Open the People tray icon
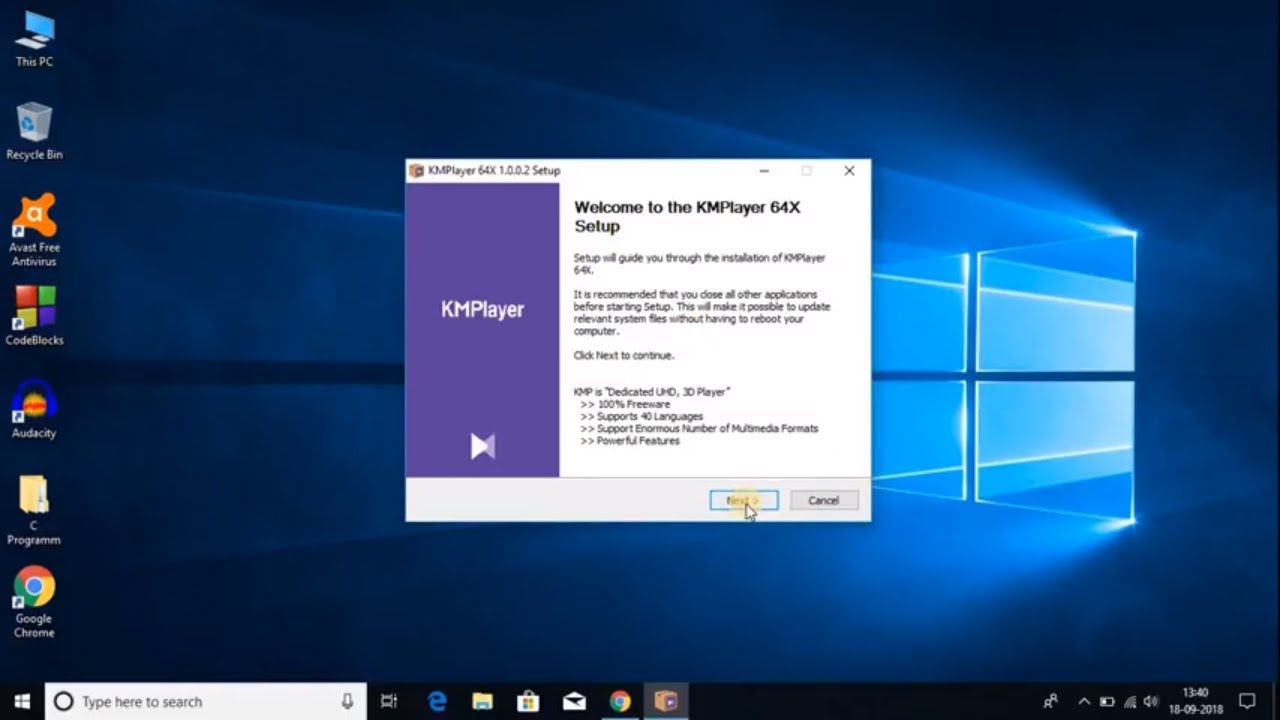The image size is (1280, 720). point(1051,701)
